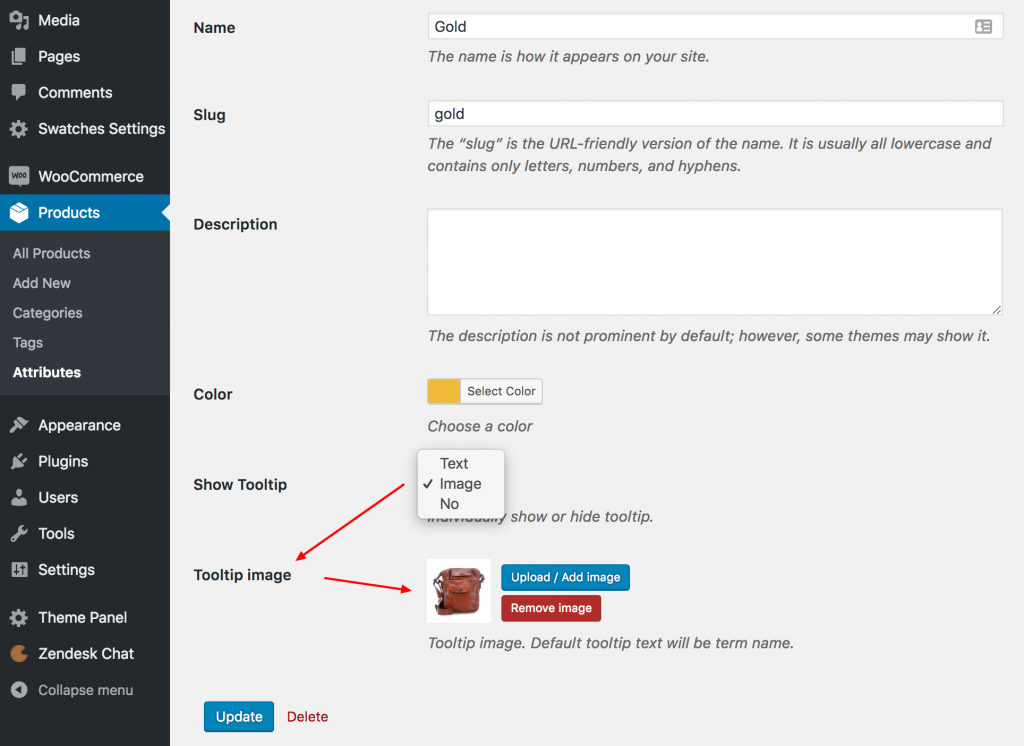The width and height of the screenshot is (1024, 746).
Task: Click the Remove image button
Action: [x=550, y=608]
